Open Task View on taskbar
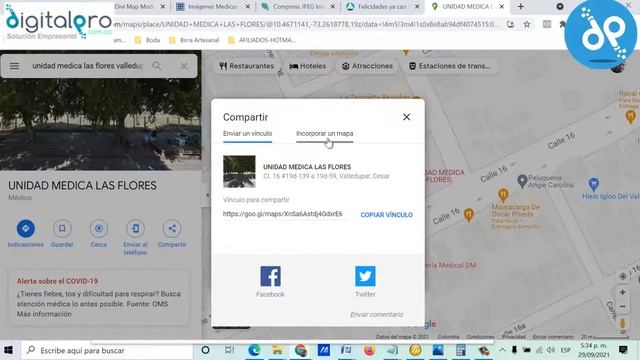Screen dimensions: 640x360 229,350
